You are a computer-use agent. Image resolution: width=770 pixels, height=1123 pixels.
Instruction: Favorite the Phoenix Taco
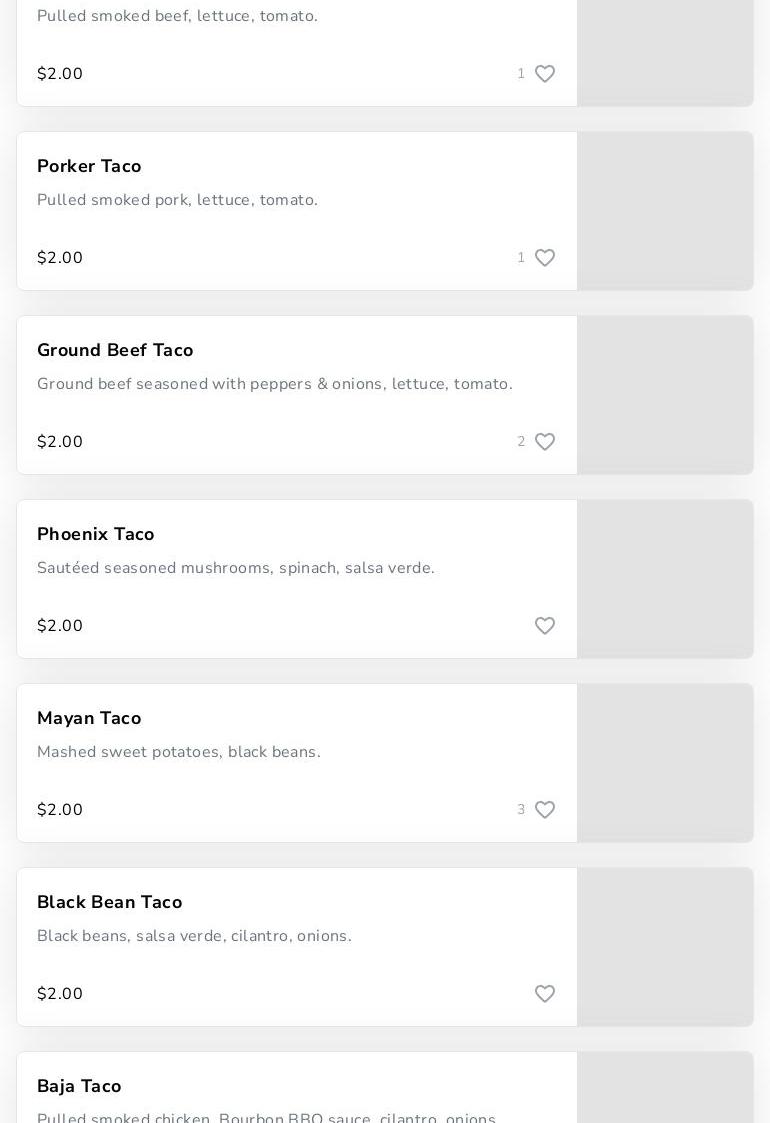pos(545,626)
